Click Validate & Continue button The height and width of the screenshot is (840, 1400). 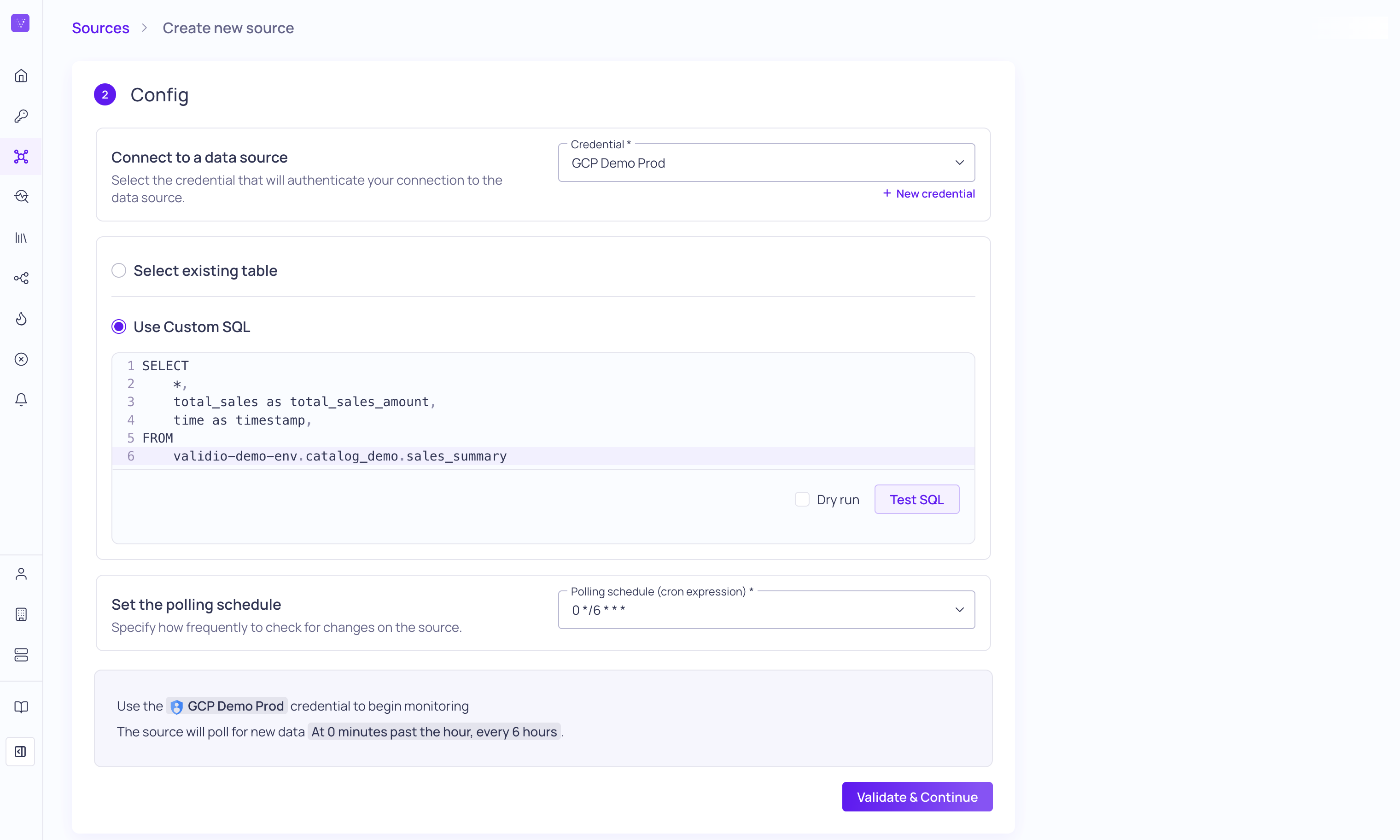coord(917,797)
